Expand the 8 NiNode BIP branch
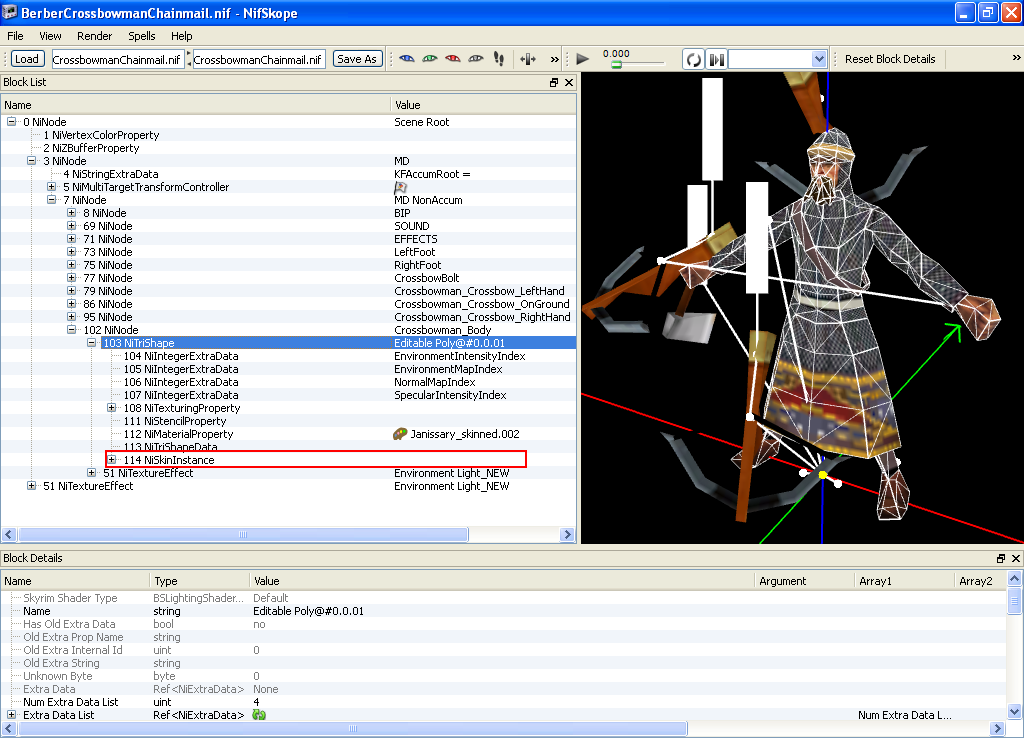 pos(72,213)
